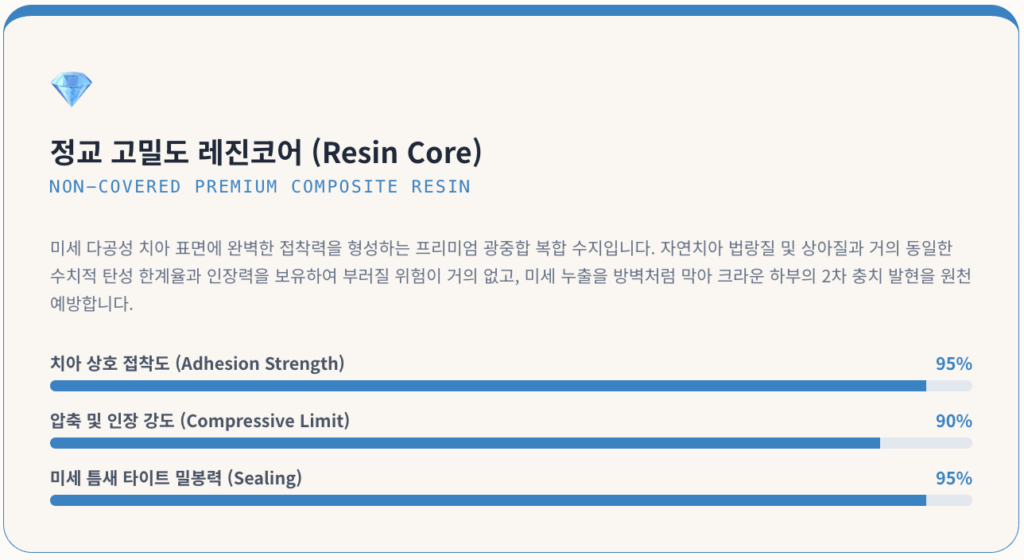Click the 90% value beside Compressive Limit
Screen dimensions: 1024x560
953,421
